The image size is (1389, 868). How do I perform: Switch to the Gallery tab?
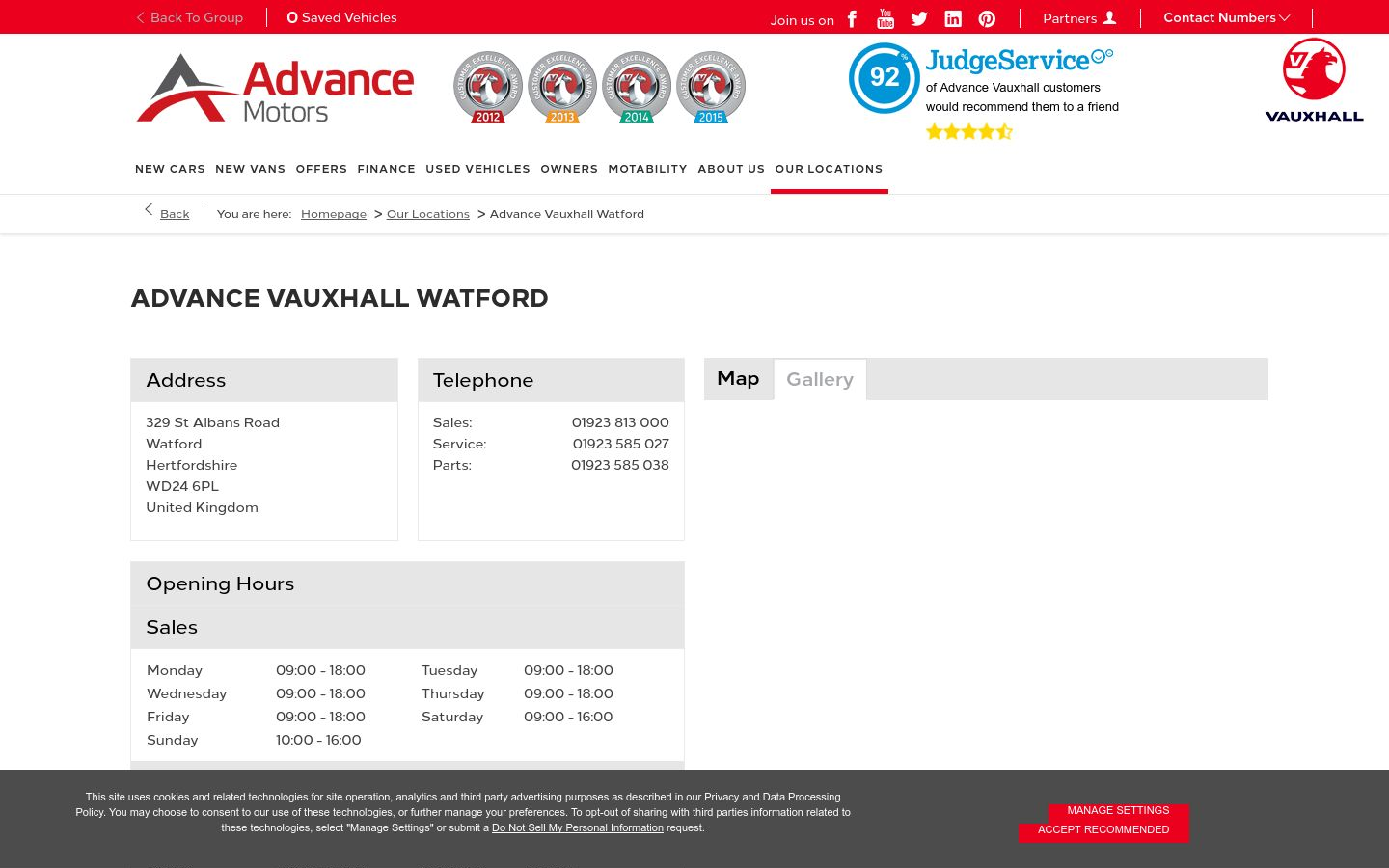point(820,380)
